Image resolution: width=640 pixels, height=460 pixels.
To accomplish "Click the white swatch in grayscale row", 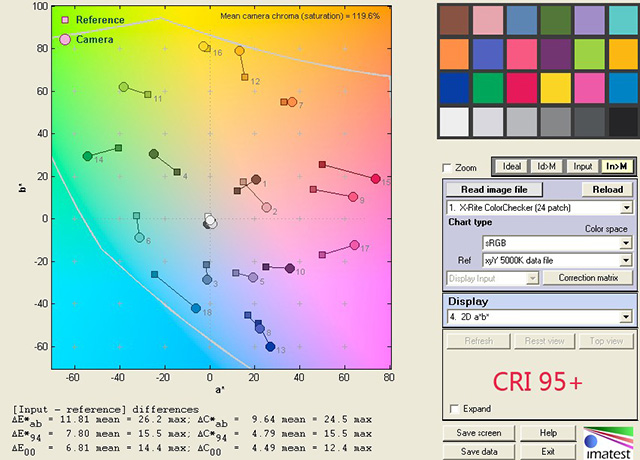I will pos(454,122).
